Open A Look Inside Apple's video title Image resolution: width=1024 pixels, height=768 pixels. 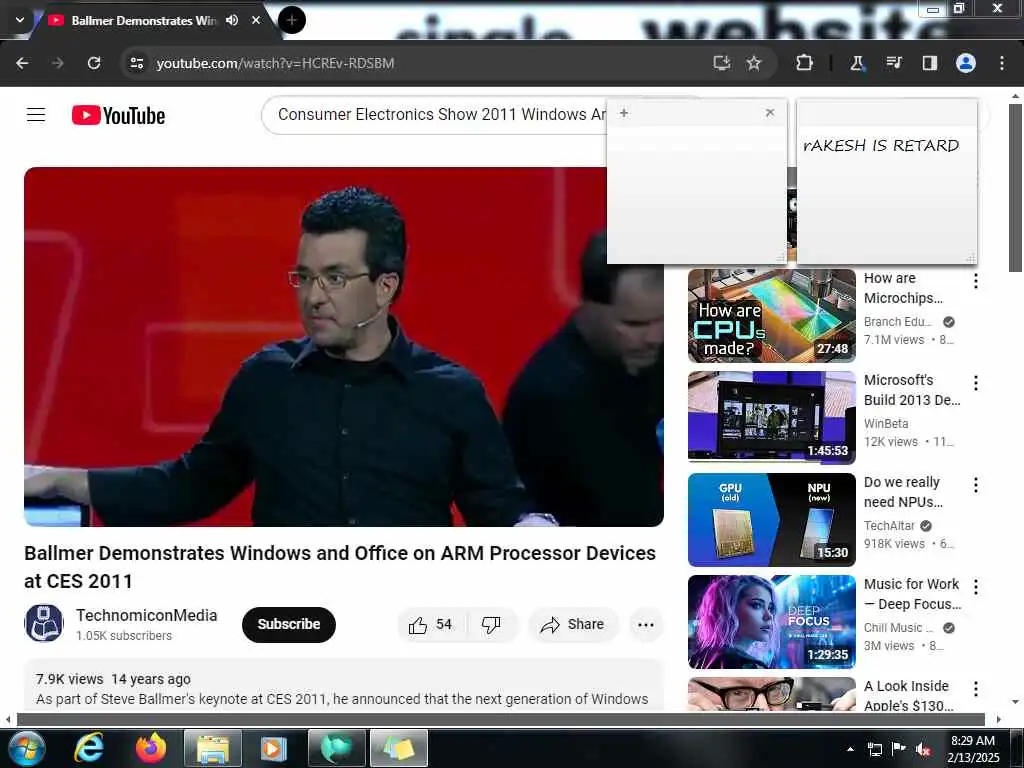click(908, 695)
